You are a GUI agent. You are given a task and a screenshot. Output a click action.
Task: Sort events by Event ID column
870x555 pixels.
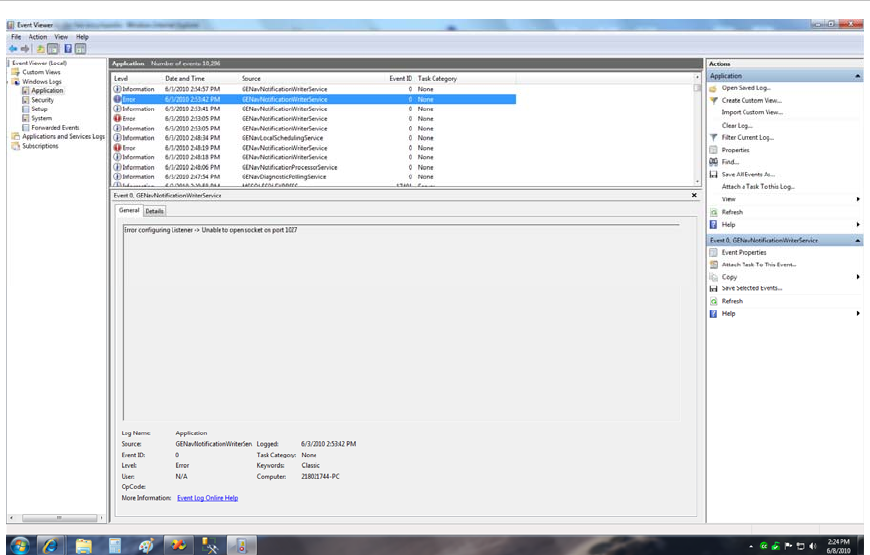[x=400, y=78]
